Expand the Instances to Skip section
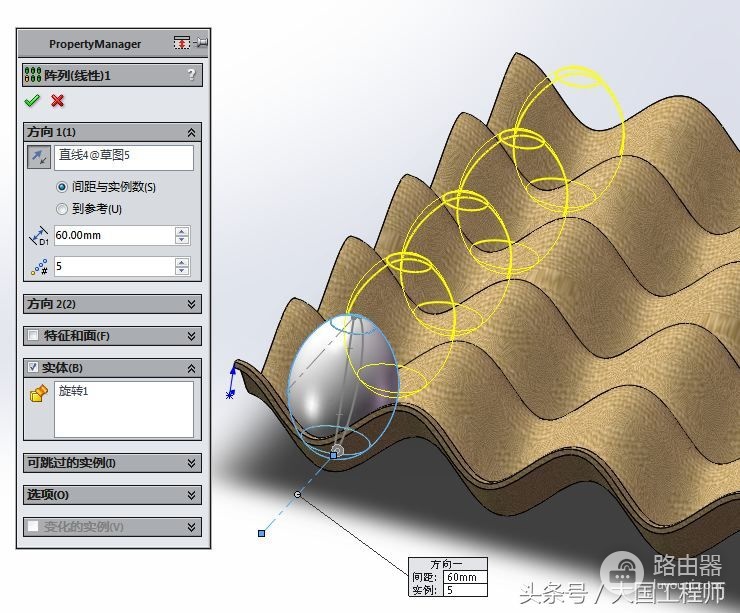 pyautogui.click(x=191, y=463)
